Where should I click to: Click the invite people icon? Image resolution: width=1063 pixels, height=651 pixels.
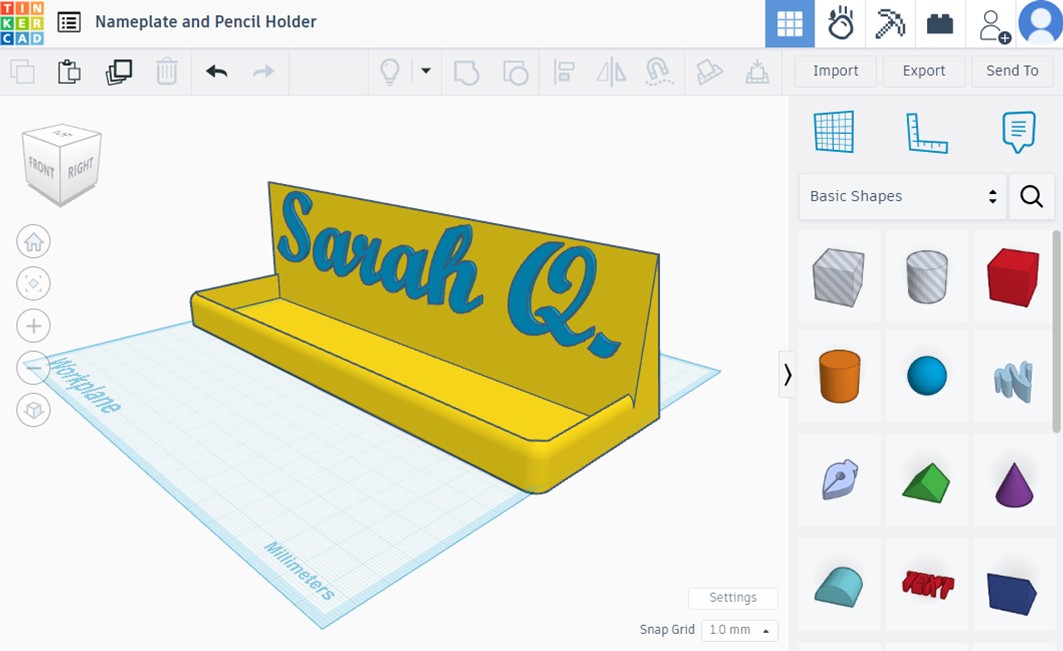click(x=993, y=24)
